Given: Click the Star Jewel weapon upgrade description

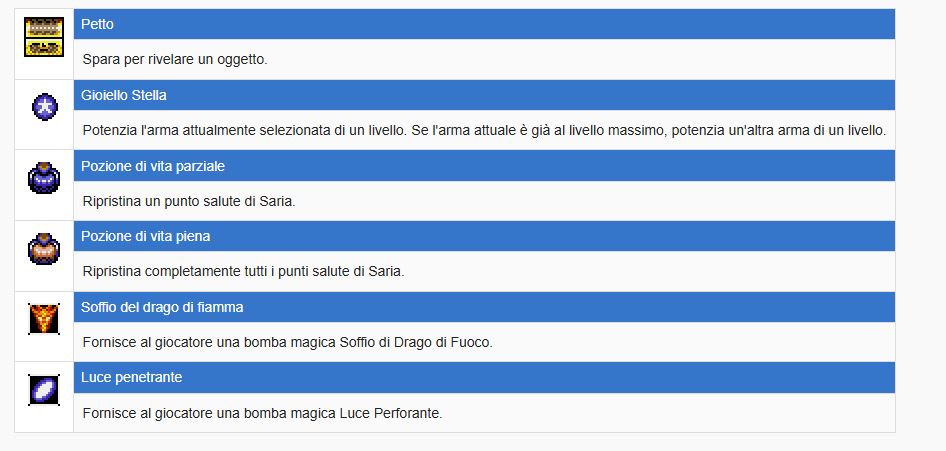Looking at the screenshot, I should [x=484, y=130].
